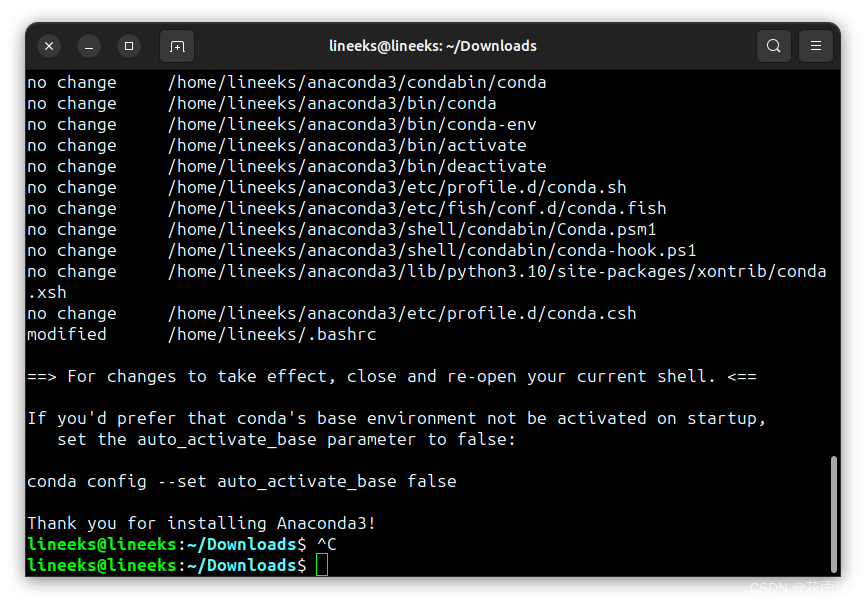Open the hamburger menu
The width and height of the screenshot is (866, 605).
[816, 46]
